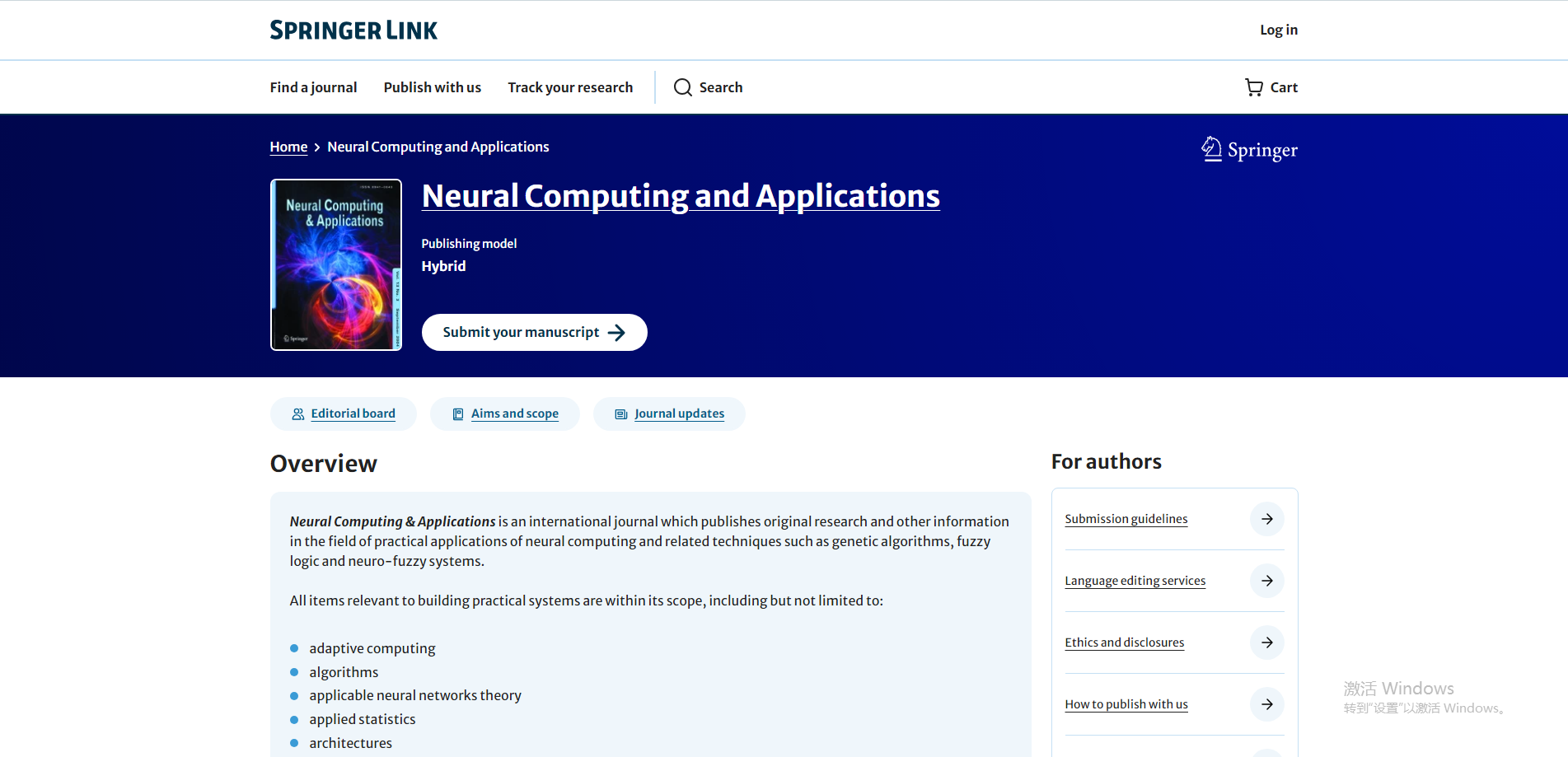Click the arrow beside How to publish with us
1568x757 pixels.
pyautogui.click(x=1267, y=704)
